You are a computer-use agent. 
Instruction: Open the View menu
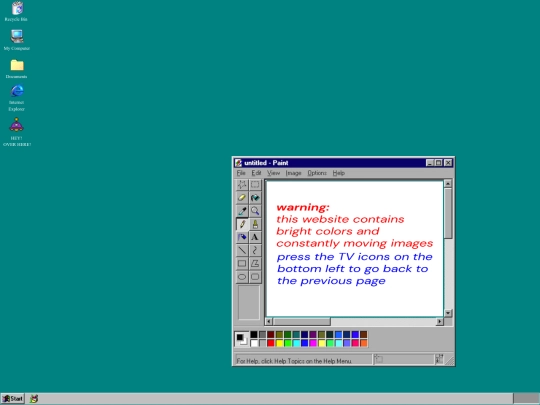coord(273,173)
